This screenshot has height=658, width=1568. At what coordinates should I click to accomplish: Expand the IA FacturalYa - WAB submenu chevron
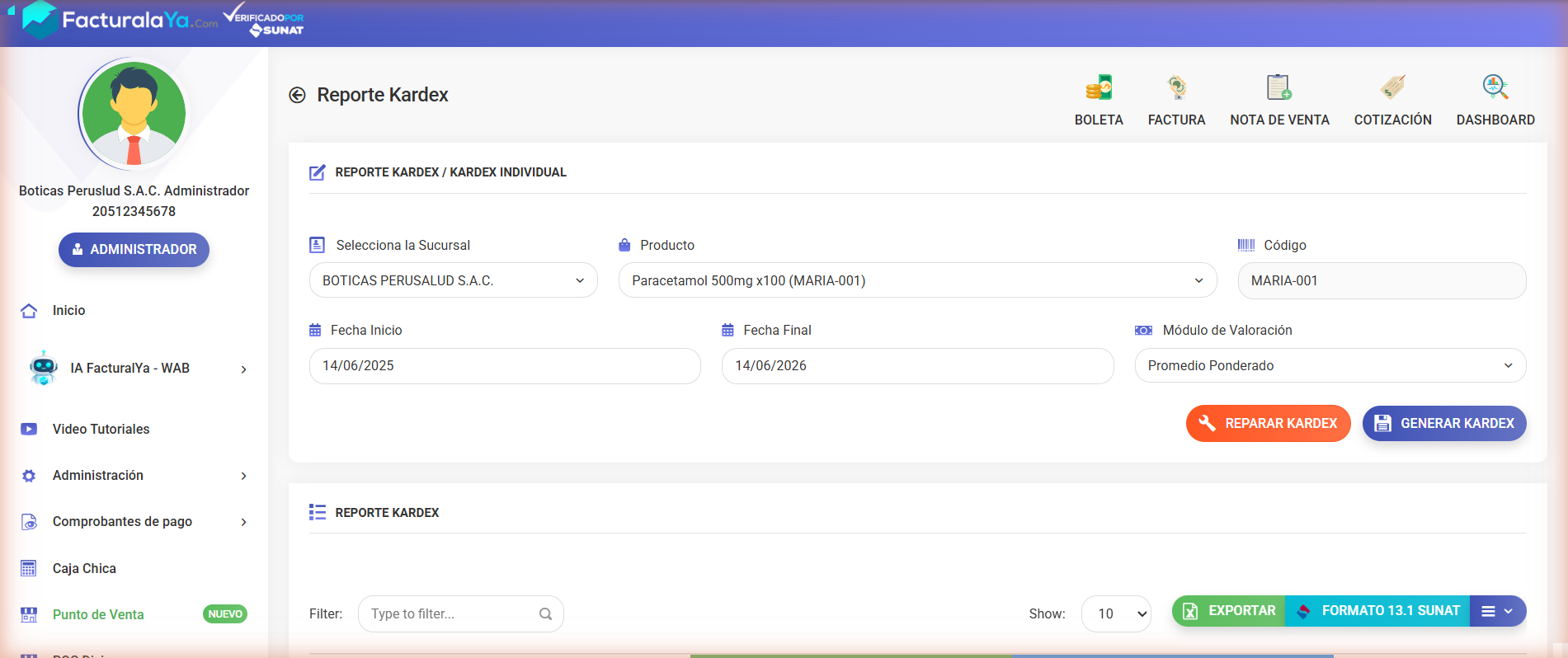(243, 369)
